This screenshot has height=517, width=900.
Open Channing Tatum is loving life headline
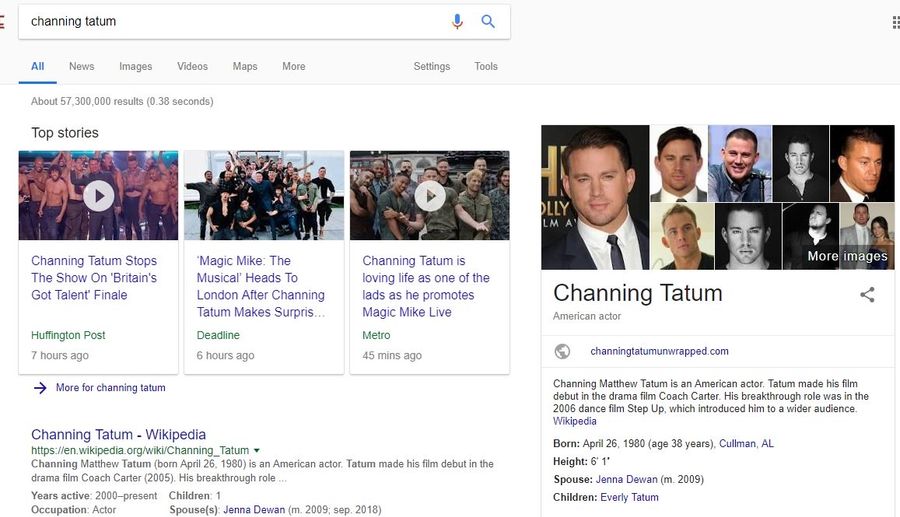[426, 286]
